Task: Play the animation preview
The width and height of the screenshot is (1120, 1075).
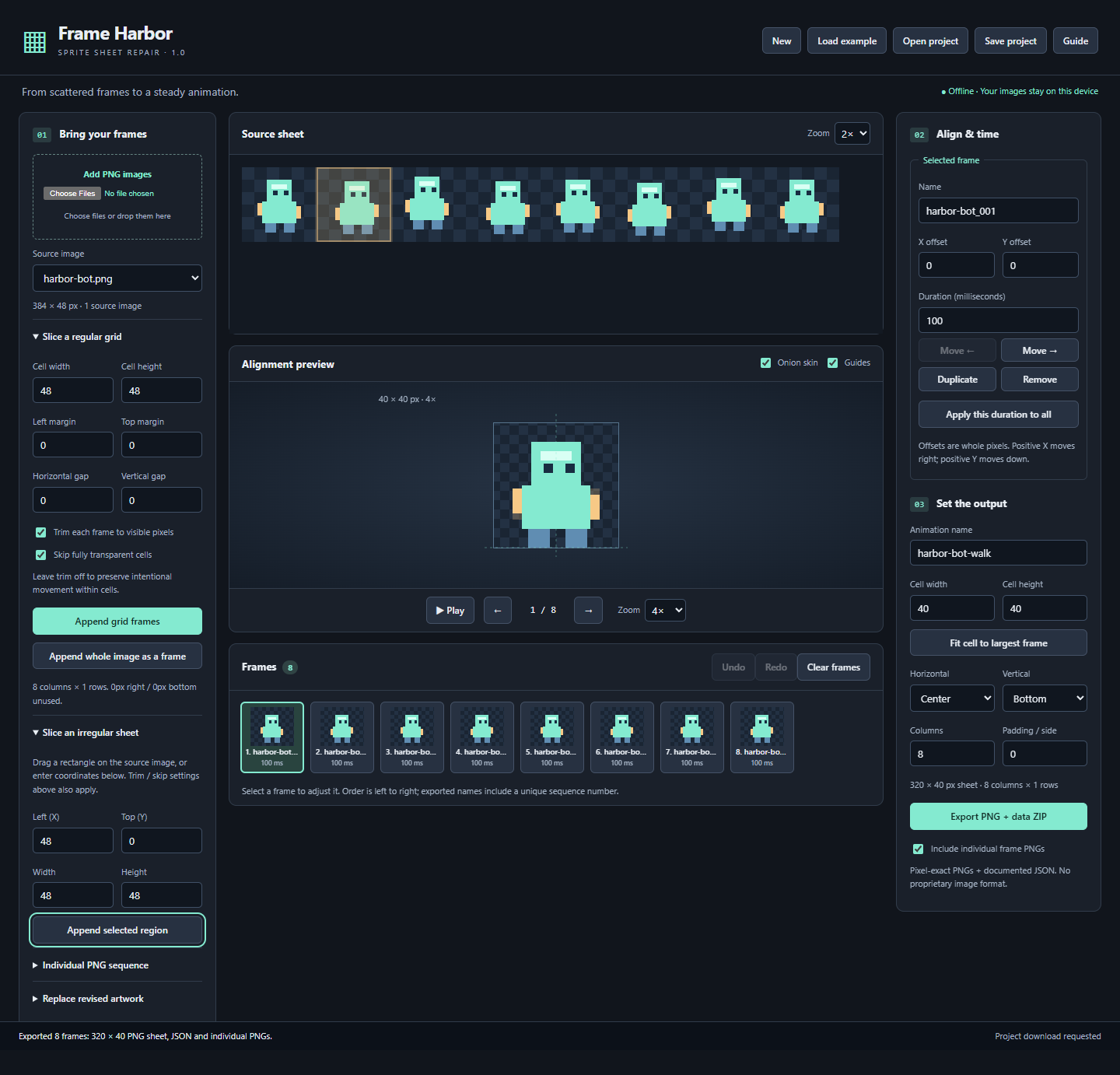Action: click(x=450, y=611)
